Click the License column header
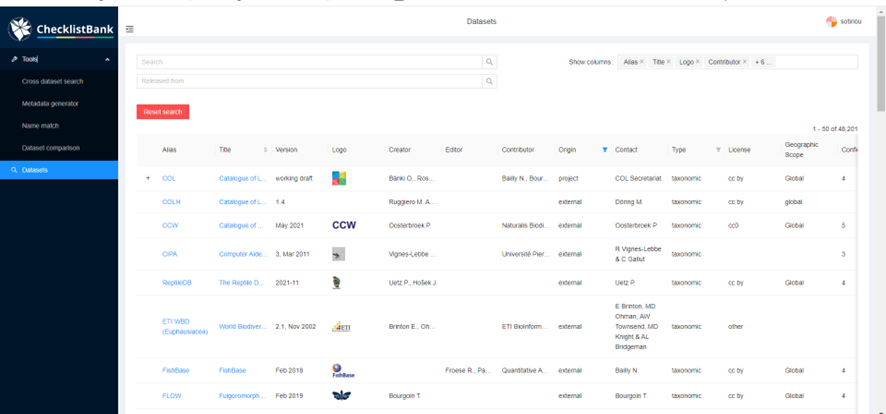Viewport: 886px width, 414px height. click(739, 150)
